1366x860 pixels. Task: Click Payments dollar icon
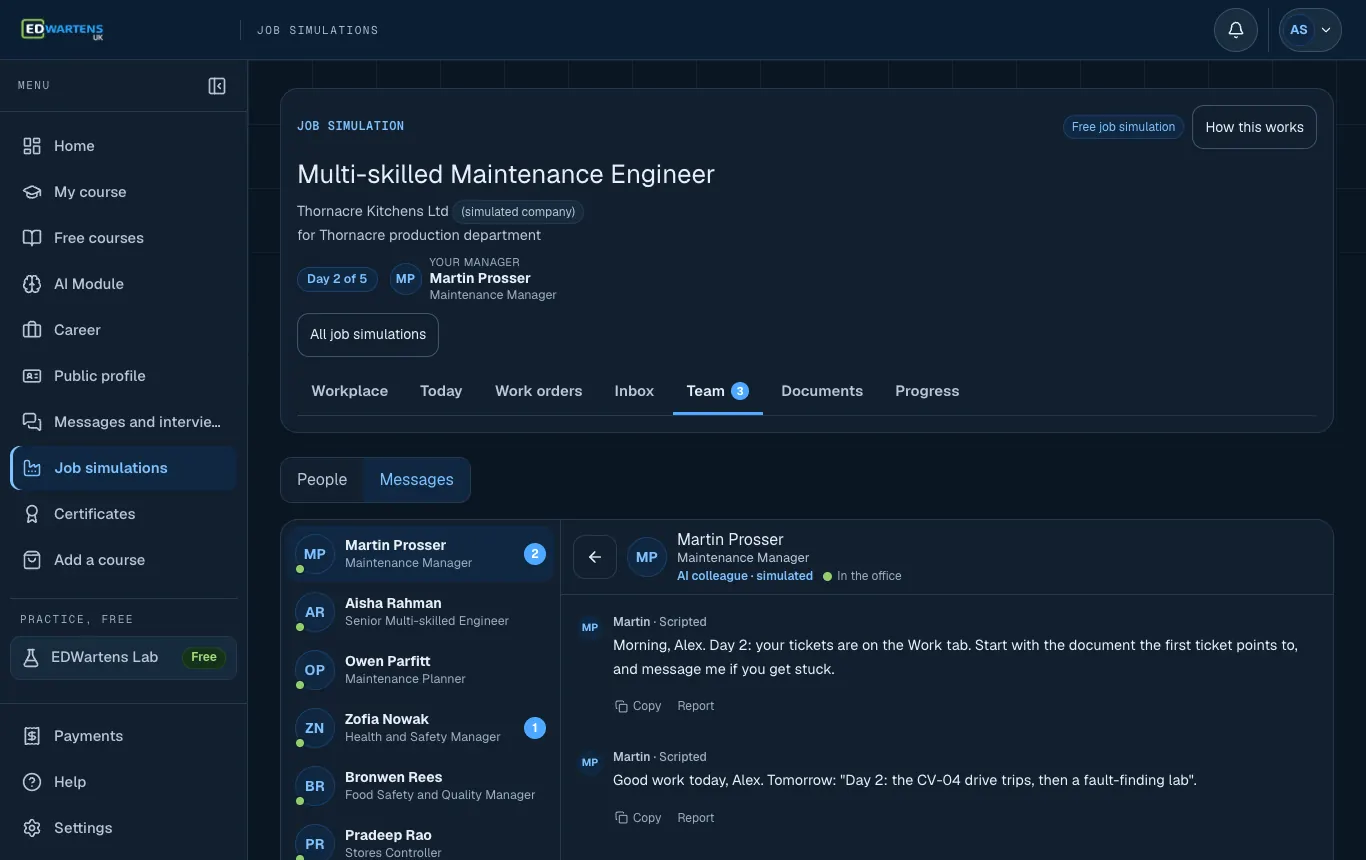pyautogui.click(x=32, y=736)
